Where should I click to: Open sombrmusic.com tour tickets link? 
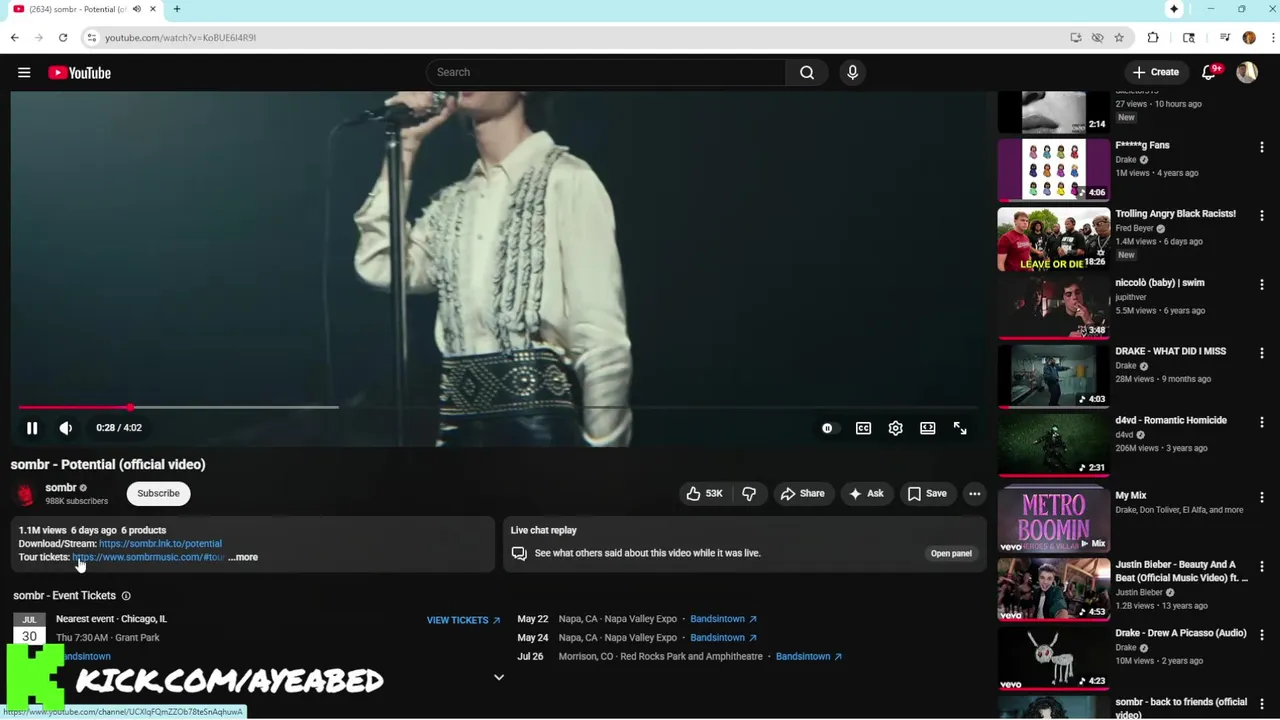point(148,557)
